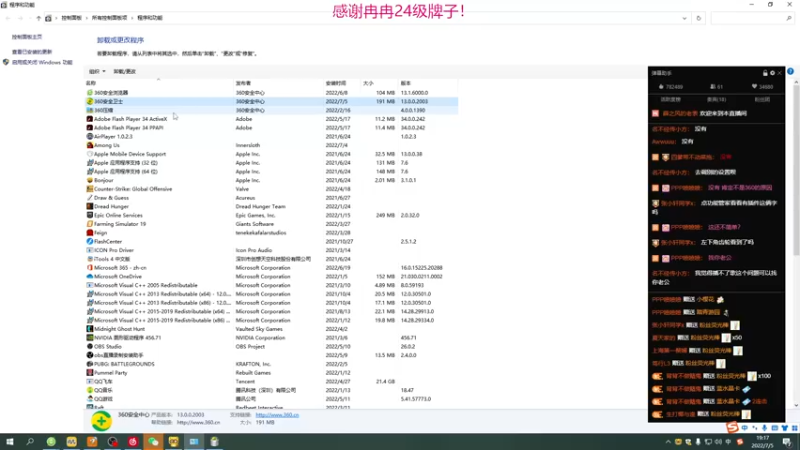Select the 360安全浏览器 program row
The width and height of the screenshot is (800, 450).
tap(271, 93)
